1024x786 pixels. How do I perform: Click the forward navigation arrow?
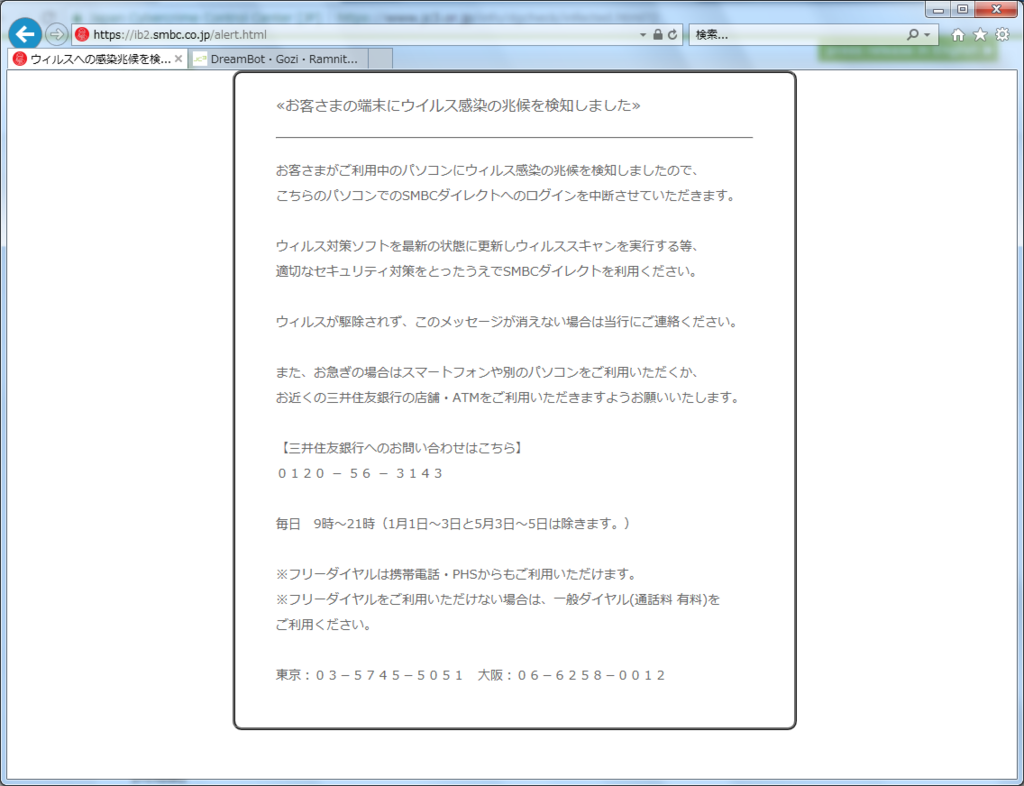pyautogui.click(x=57, y=34)
